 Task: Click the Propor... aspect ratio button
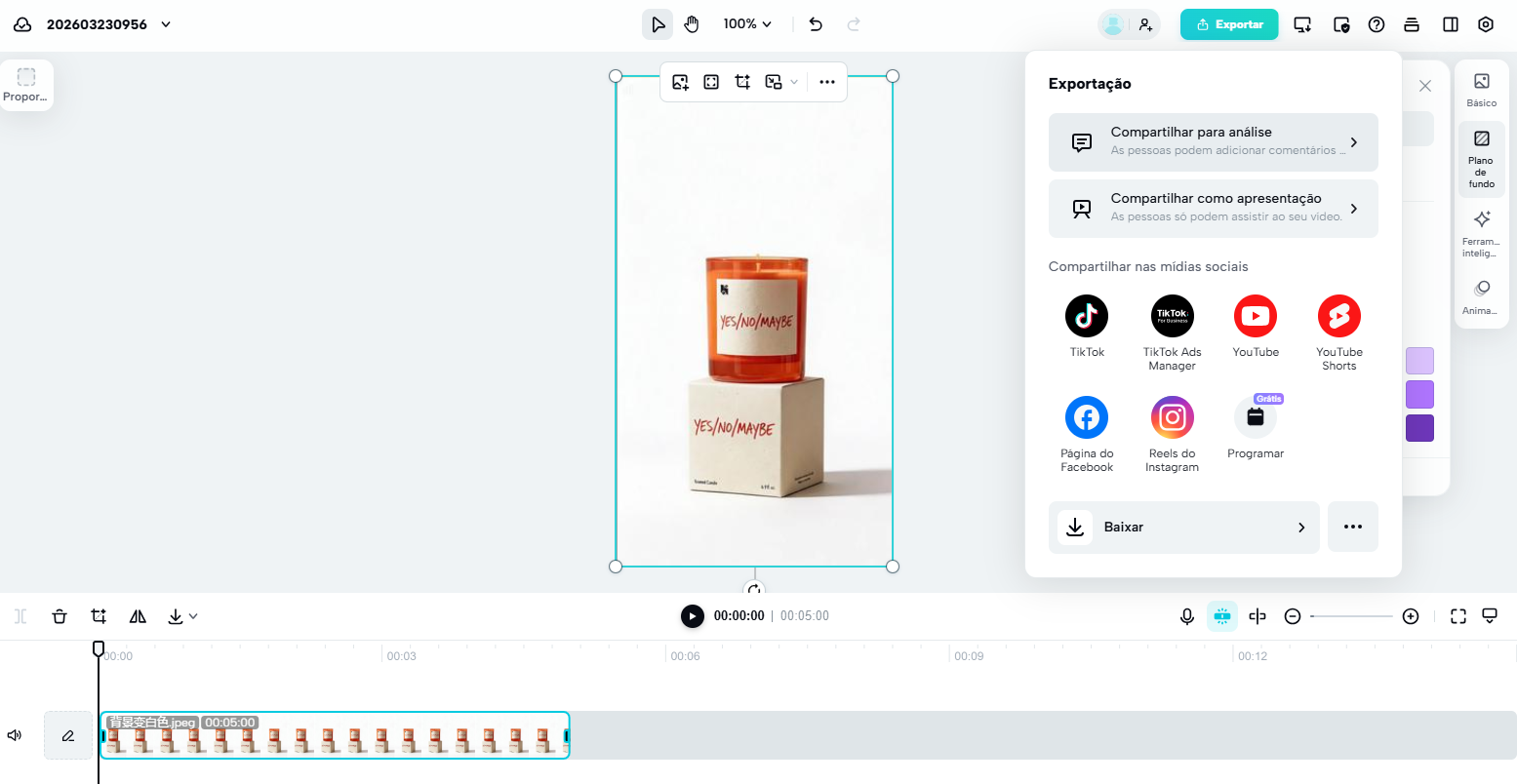tap(26, 85)
